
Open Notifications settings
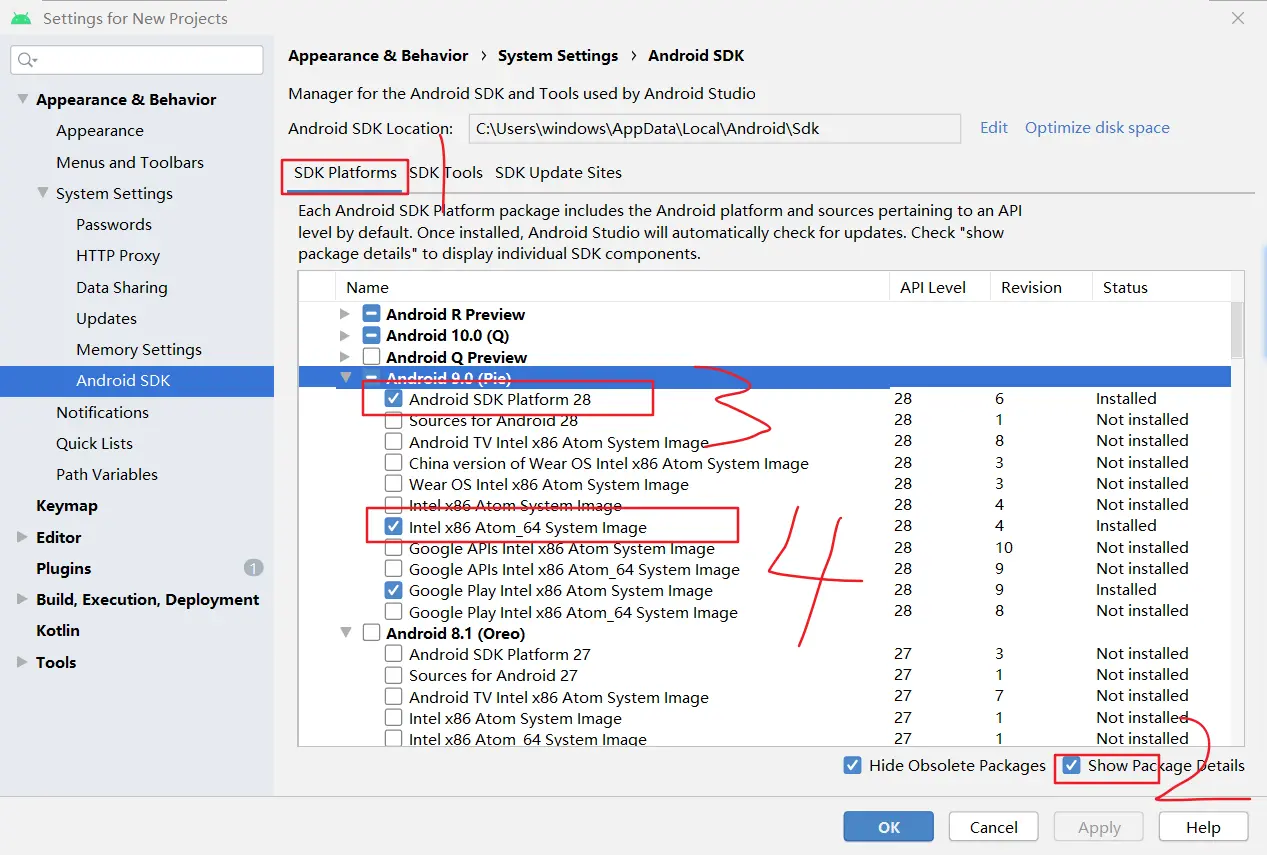click(102, 412)
